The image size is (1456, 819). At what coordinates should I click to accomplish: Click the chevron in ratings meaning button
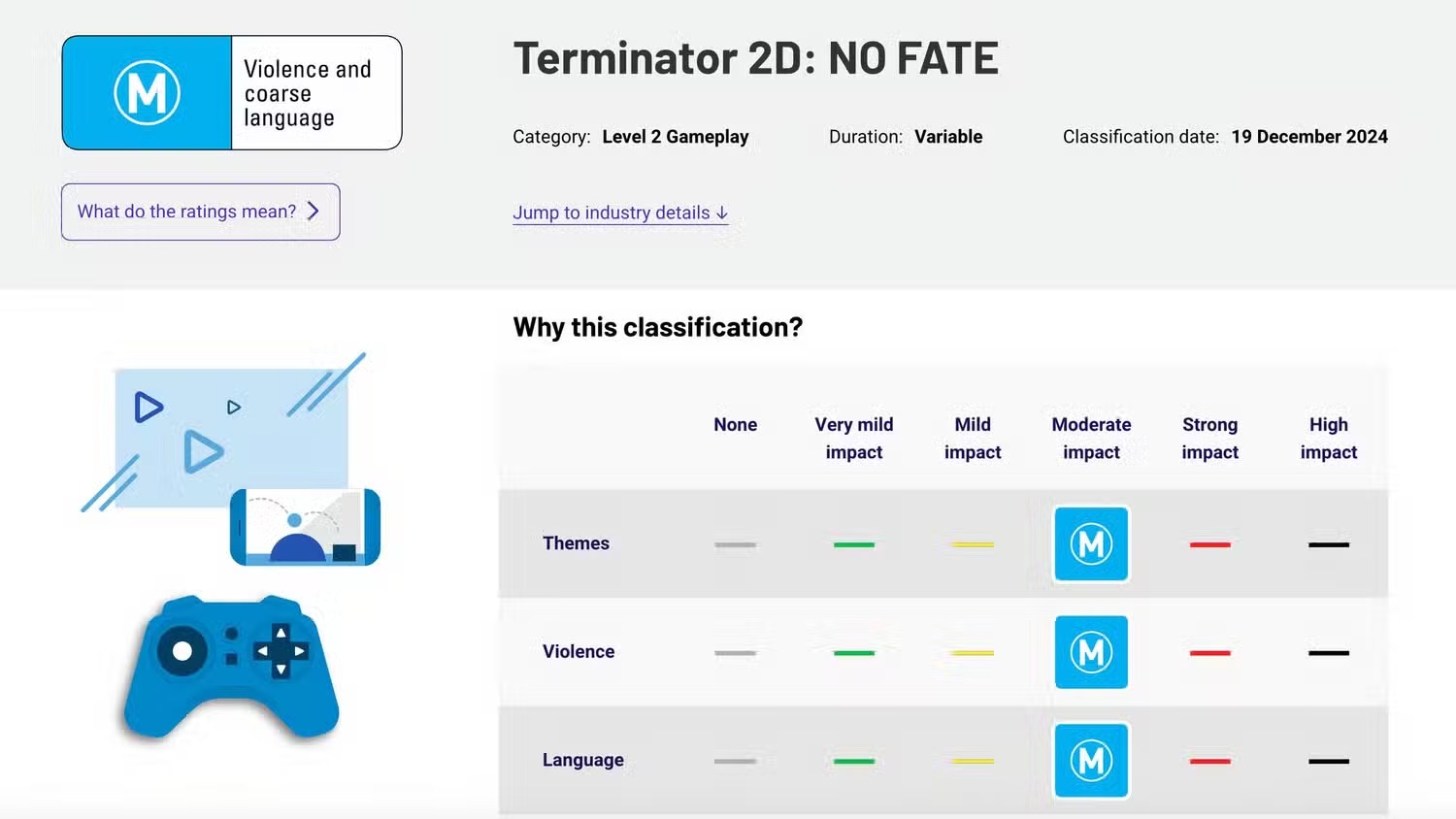click(313, 212)
